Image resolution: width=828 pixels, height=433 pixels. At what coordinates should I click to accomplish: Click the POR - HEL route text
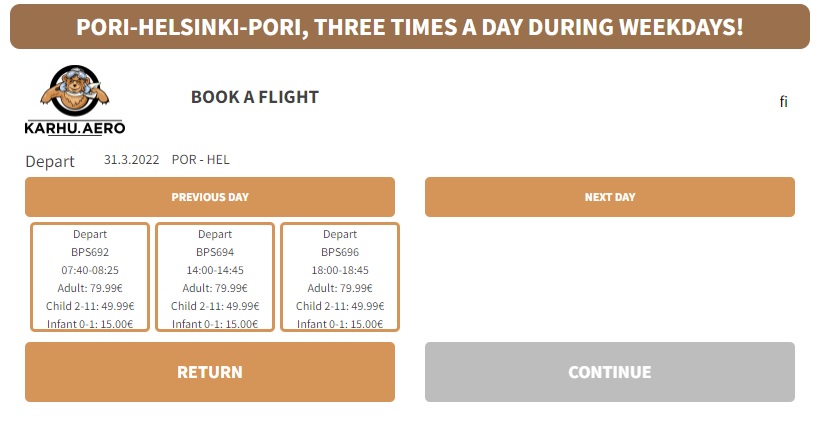pos(201,160)
